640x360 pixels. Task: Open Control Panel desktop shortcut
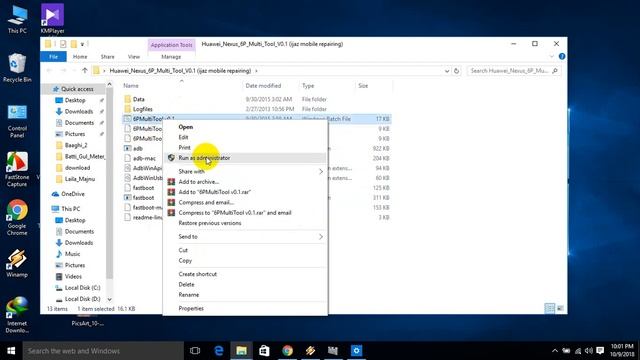coord(17,122)
